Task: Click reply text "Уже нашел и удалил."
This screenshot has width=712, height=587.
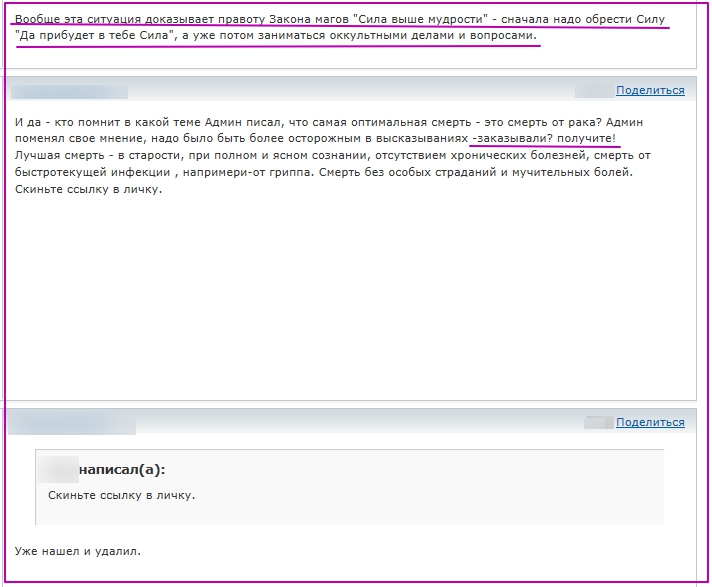Action: (77, 549)
